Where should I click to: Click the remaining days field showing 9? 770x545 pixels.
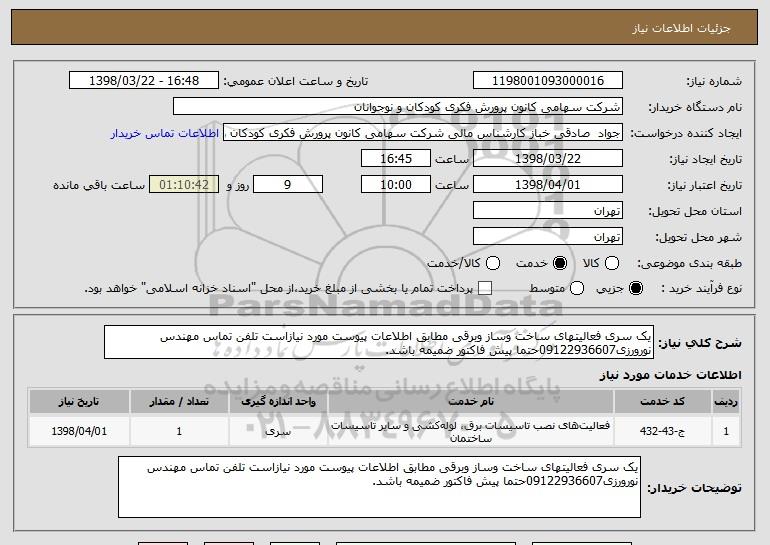point(288,185)
